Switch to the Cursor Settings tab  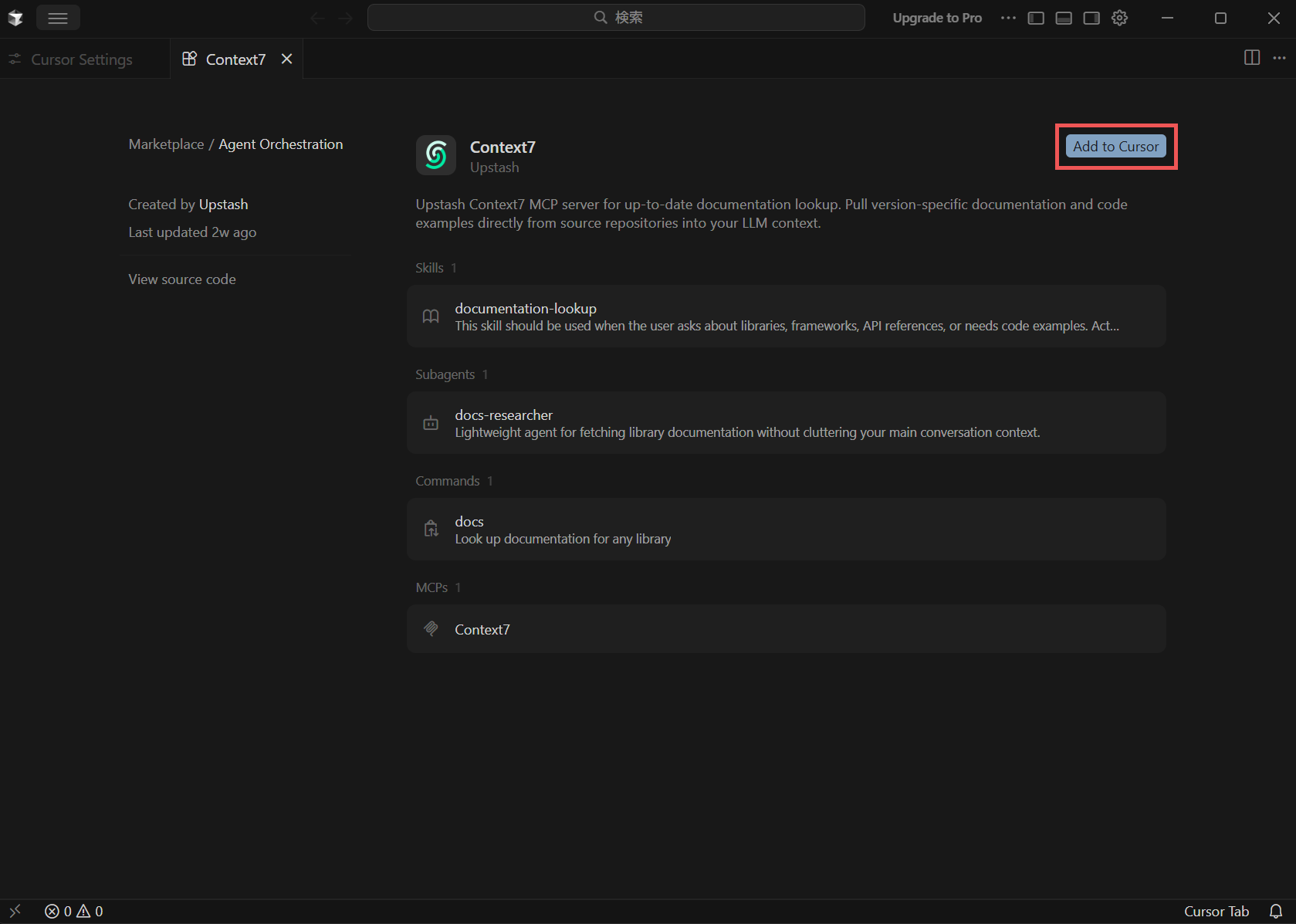click(81, 59)
